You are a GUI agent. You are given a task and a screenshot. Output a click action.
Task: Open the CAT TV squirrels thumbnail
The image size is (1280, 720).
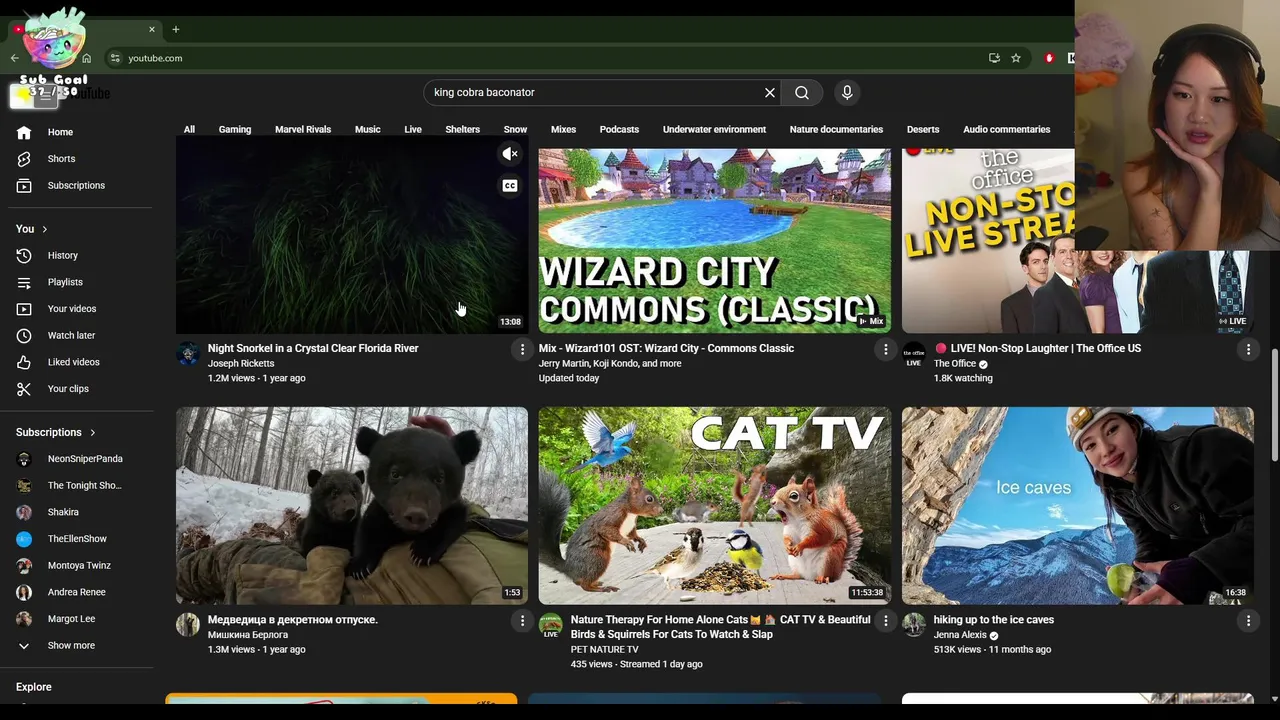click(714, 505)
